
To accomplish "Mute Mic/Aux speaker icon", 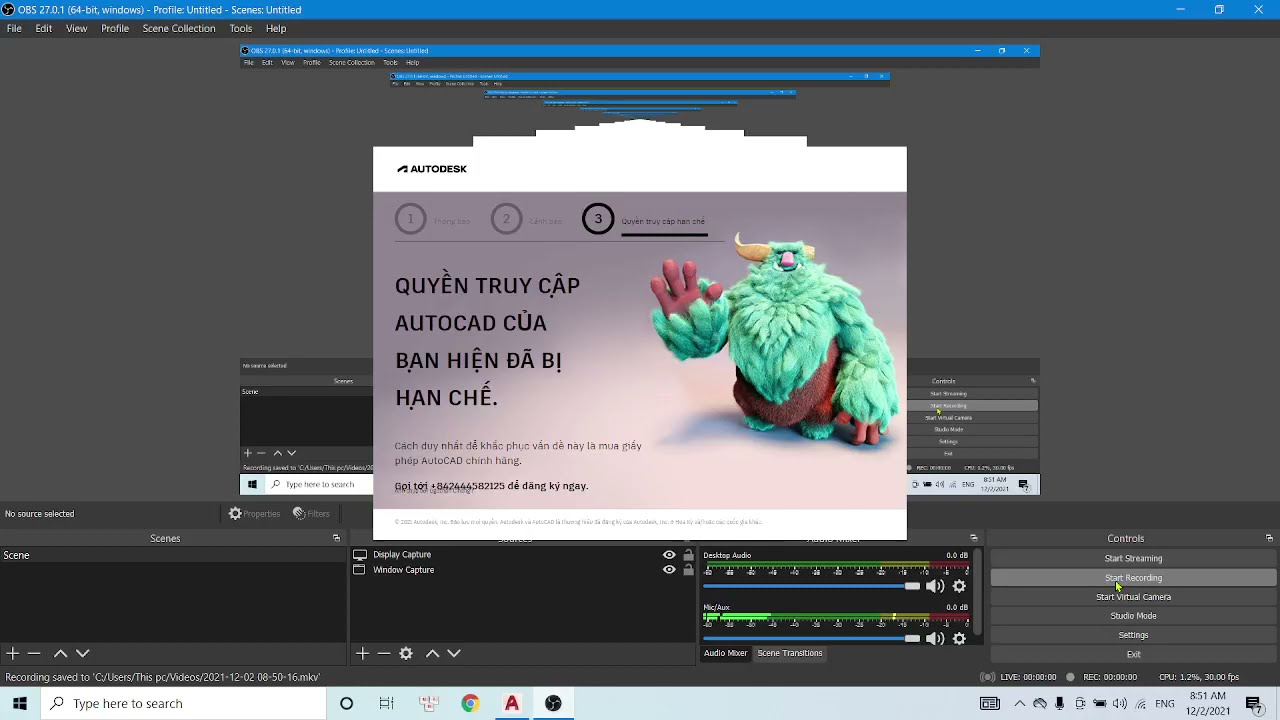I will pos(935,638).
